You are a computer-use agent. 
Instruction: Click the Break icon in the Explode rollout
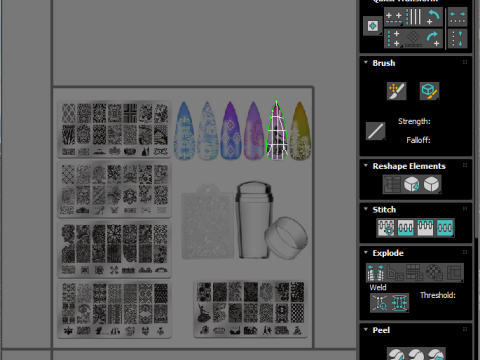(x=376, y=273)
